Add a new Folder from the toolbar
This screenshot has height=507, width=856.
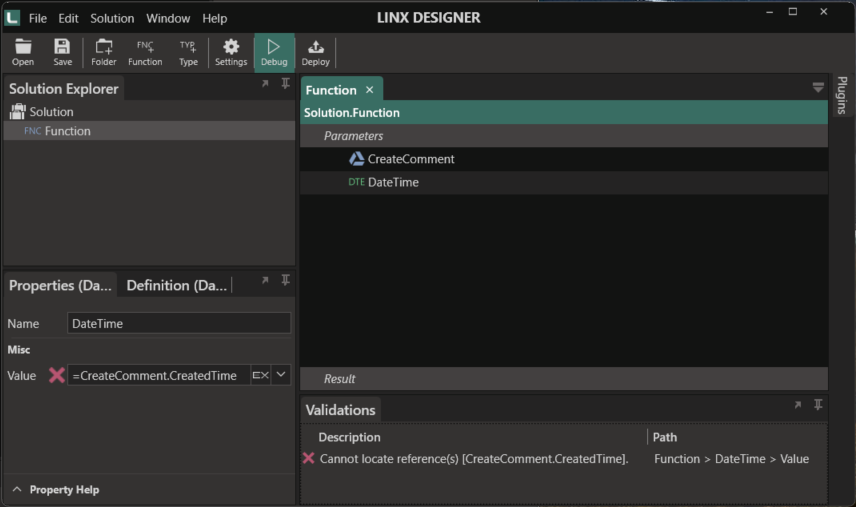point(104,52)
